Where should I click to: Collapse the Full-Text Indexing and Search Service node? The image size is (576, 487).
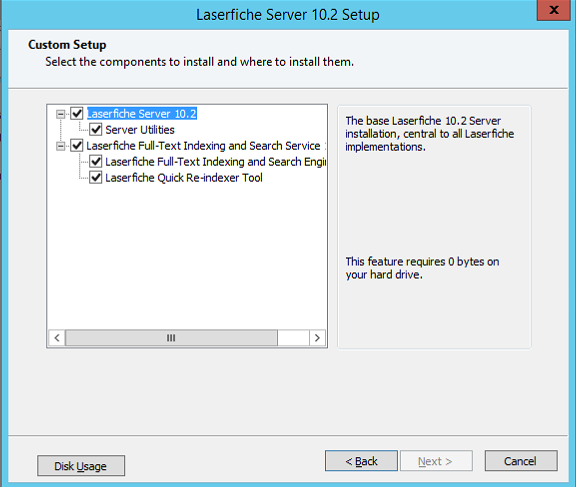[x=60, y=146]
